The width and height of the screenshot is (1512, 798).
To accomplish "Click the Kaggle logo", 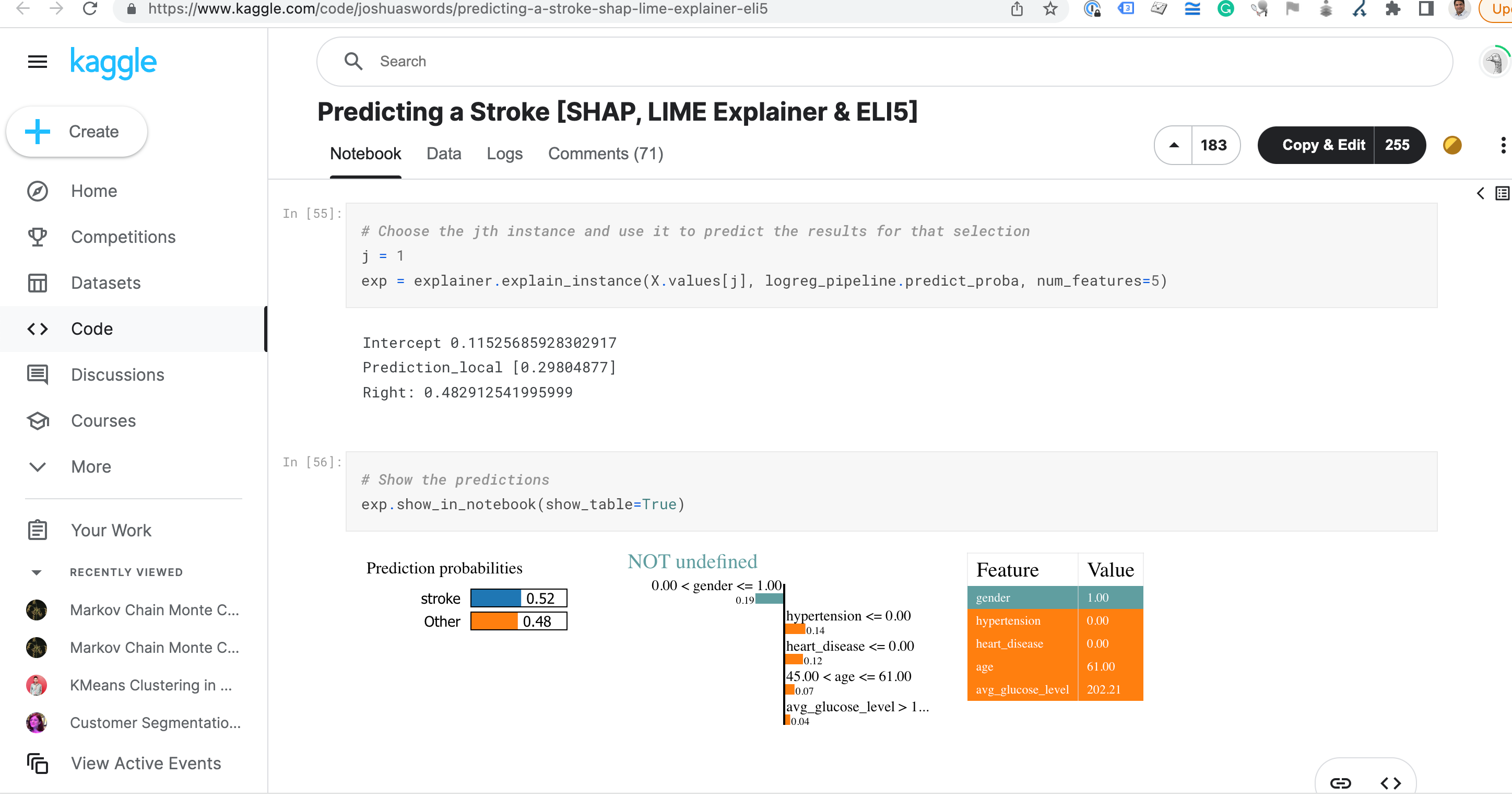I will tap(113, 62).
